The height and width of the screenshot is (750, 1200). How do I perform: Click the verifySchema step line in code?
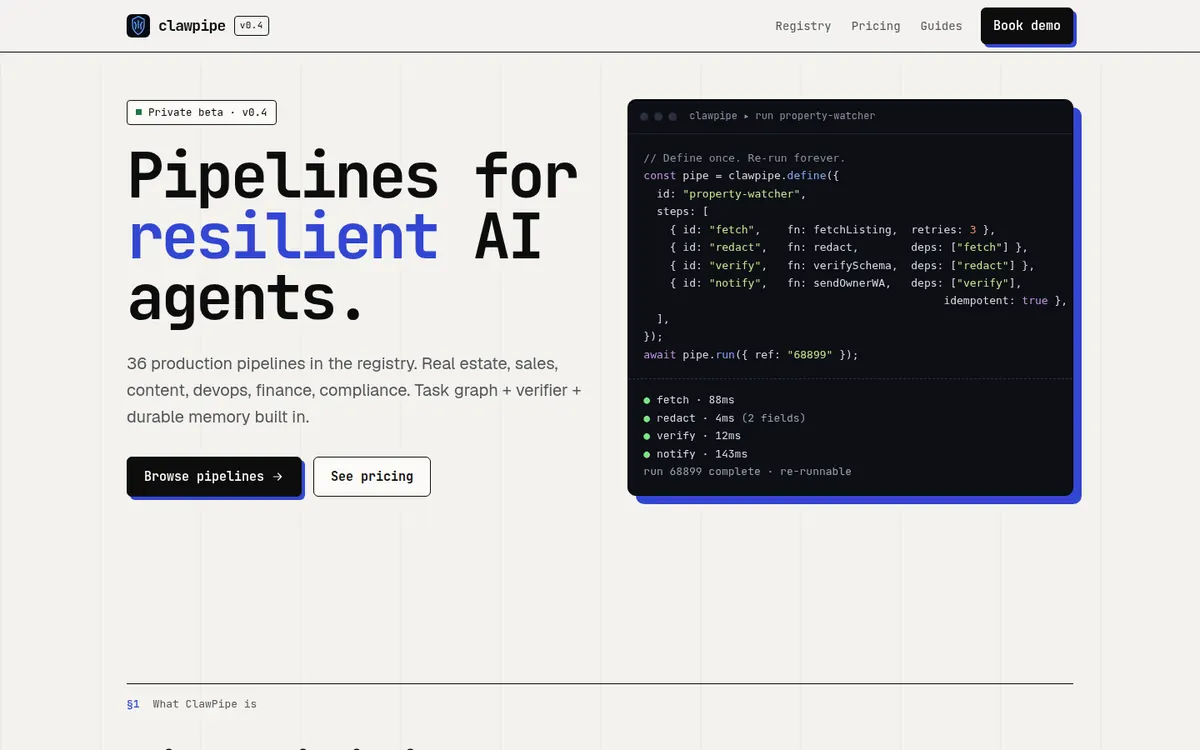click(x=852, y=265)
